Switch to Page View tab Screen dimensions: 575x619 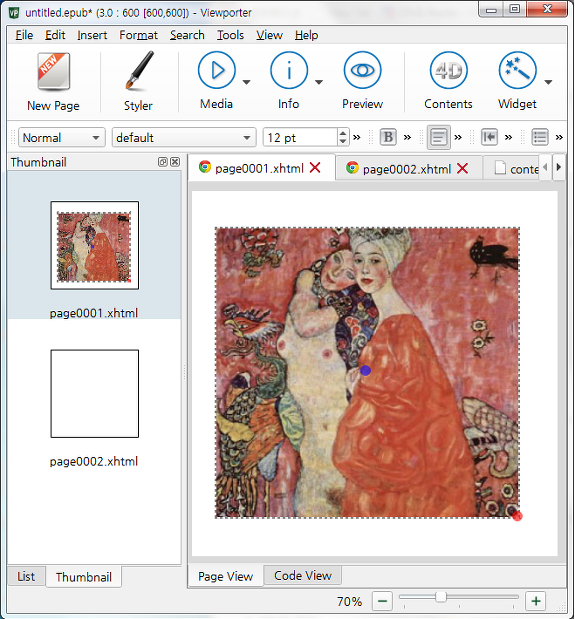pyautogui.click(x=225, y=576)
